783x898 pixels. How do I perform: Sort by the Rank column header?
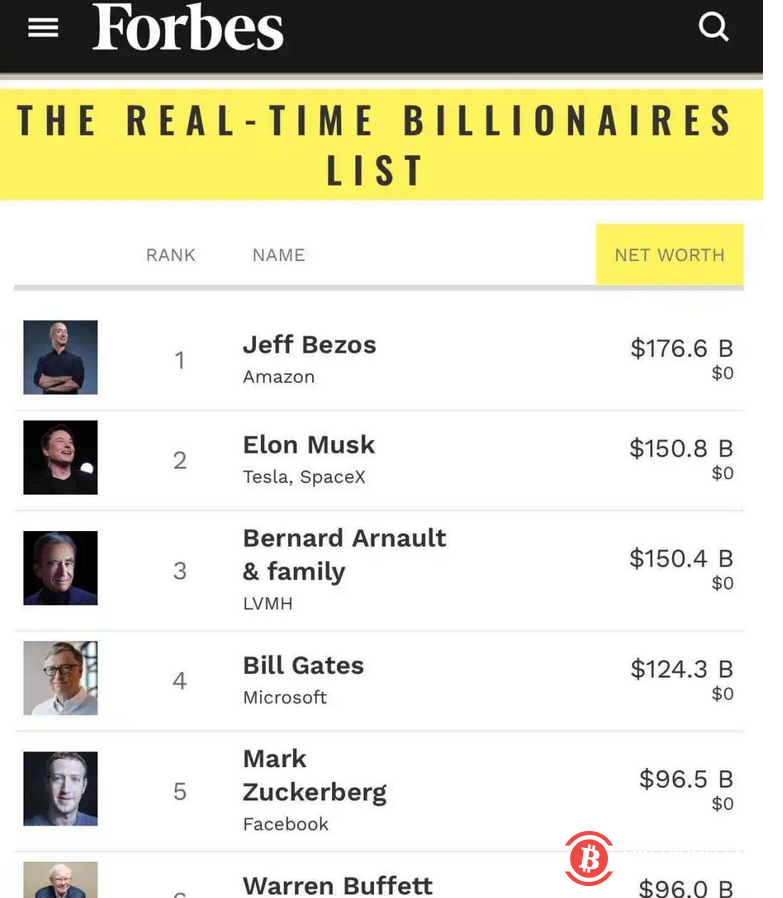pyautogui.click(x=171, y=255)
